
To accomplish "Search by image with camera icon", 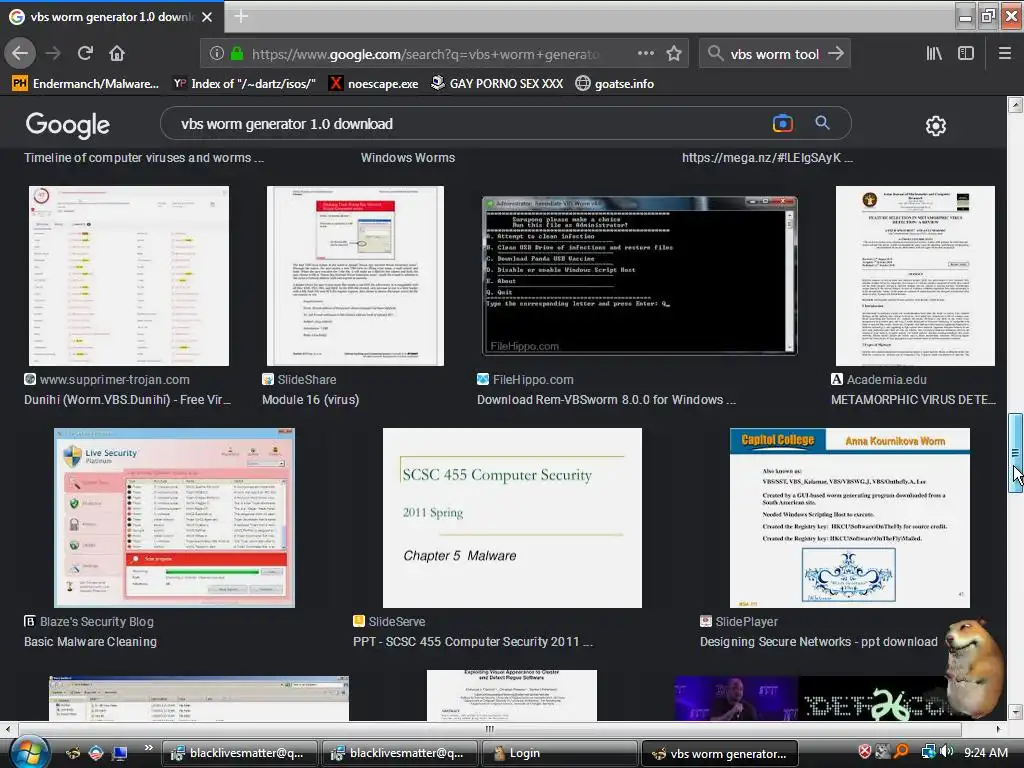I will (782, 123).
